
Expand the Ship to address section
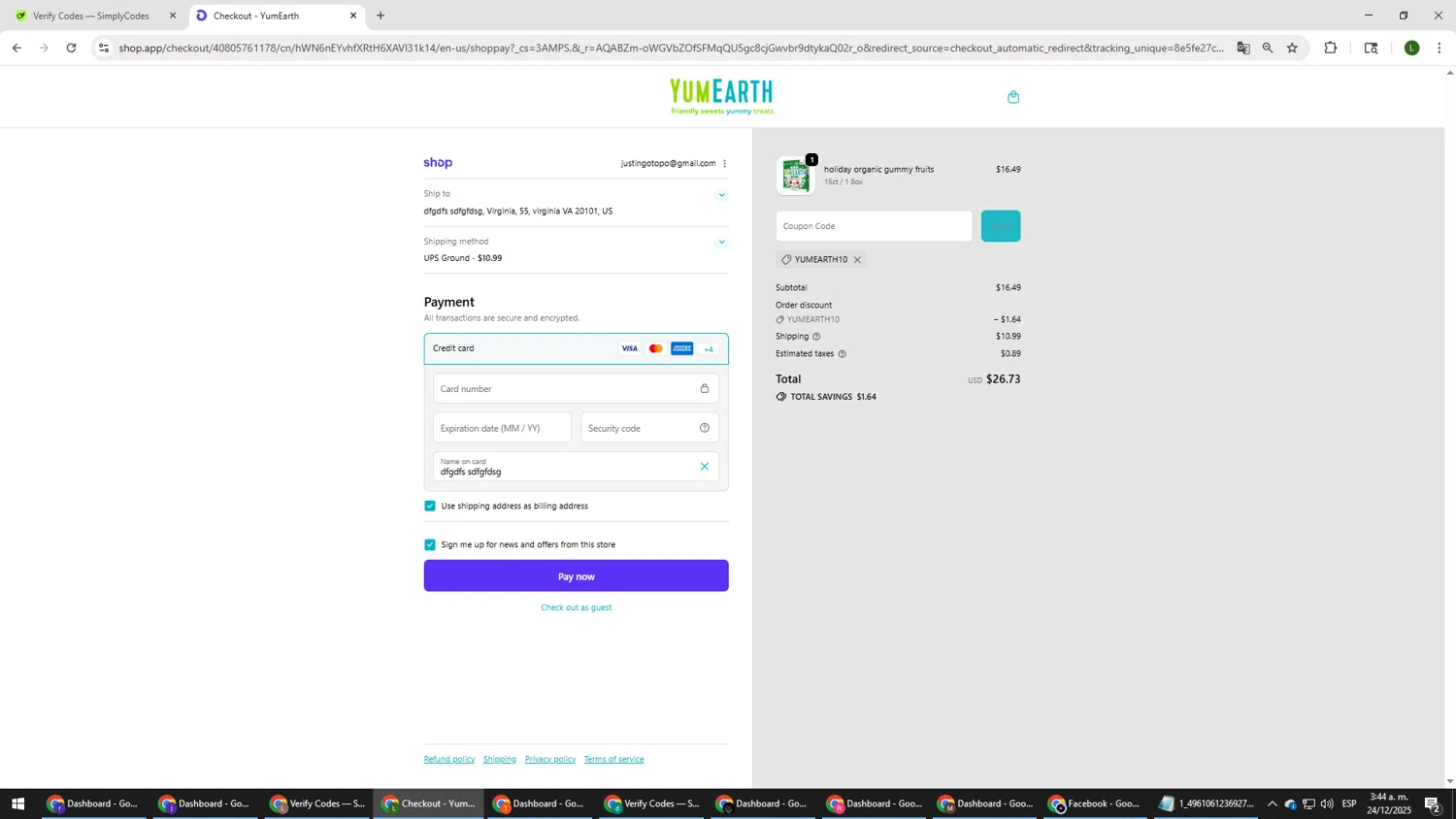[x=721, y=195]
